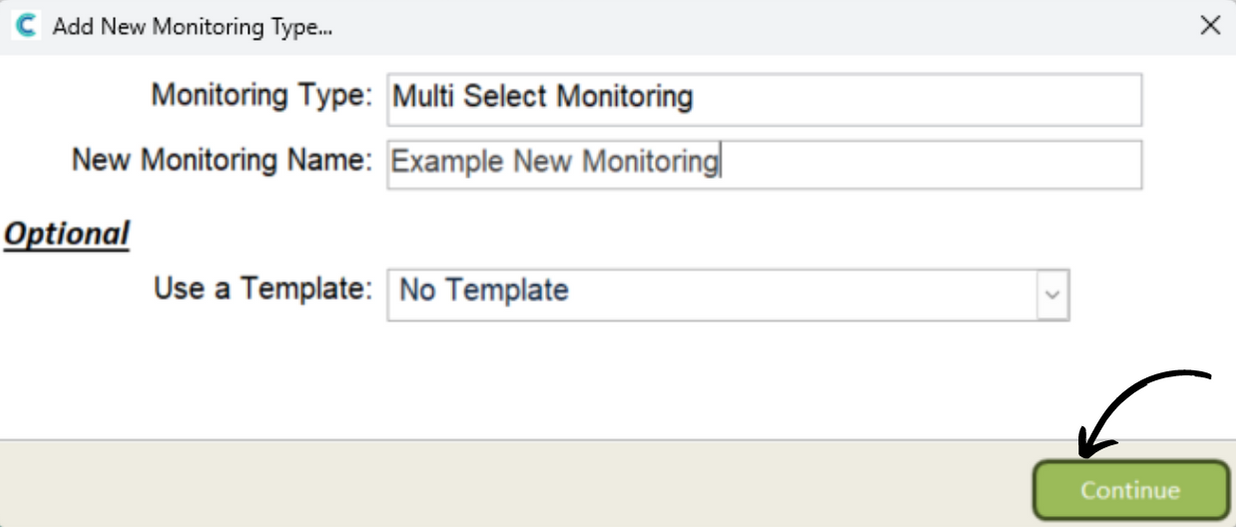Expand the chevron arrow beside No Template

pyautogui.click(x=1052, y=294)
